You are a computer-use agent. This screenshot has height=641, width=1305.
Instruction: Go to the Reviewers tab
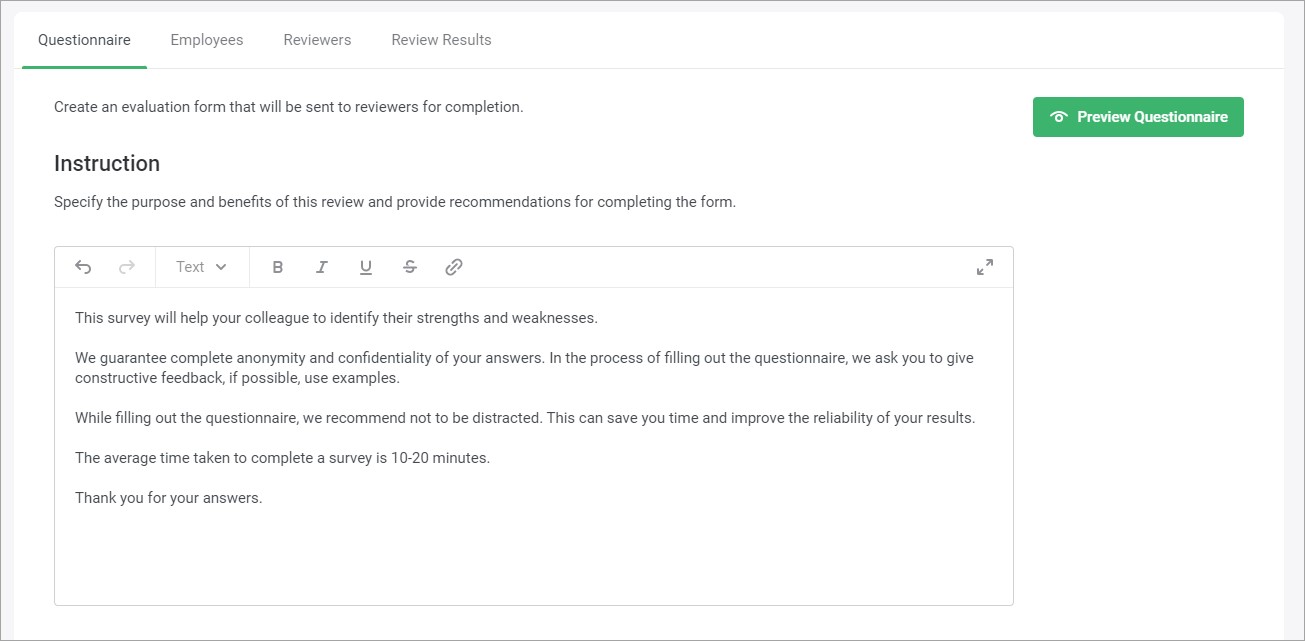pyautogui.click(x=317, y=40)
